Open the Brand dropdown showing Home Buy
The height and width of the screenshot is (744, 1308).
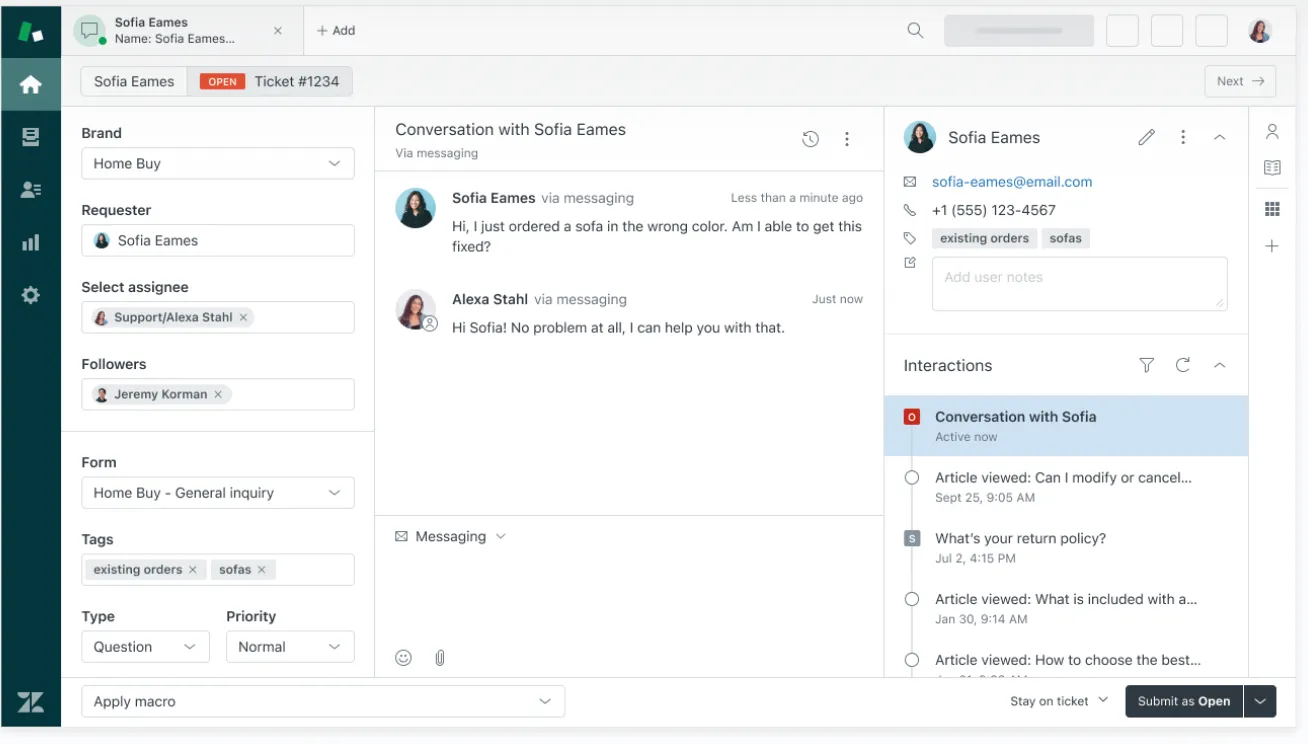point(218,163)
